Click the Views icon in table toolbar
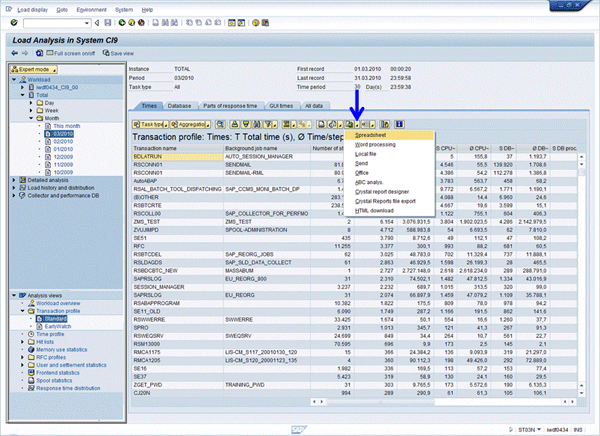 tap(333, 124)
